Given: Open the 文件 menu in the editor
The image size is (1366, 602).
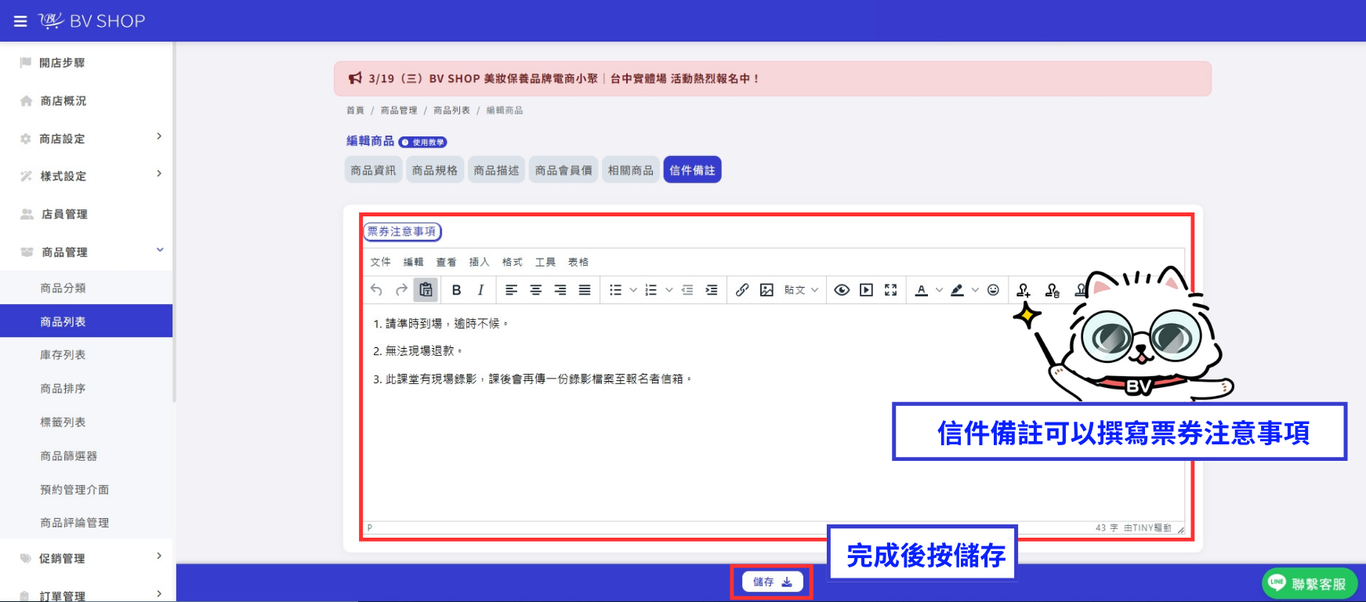Looking at the screenshot, I should click(381, 262).
